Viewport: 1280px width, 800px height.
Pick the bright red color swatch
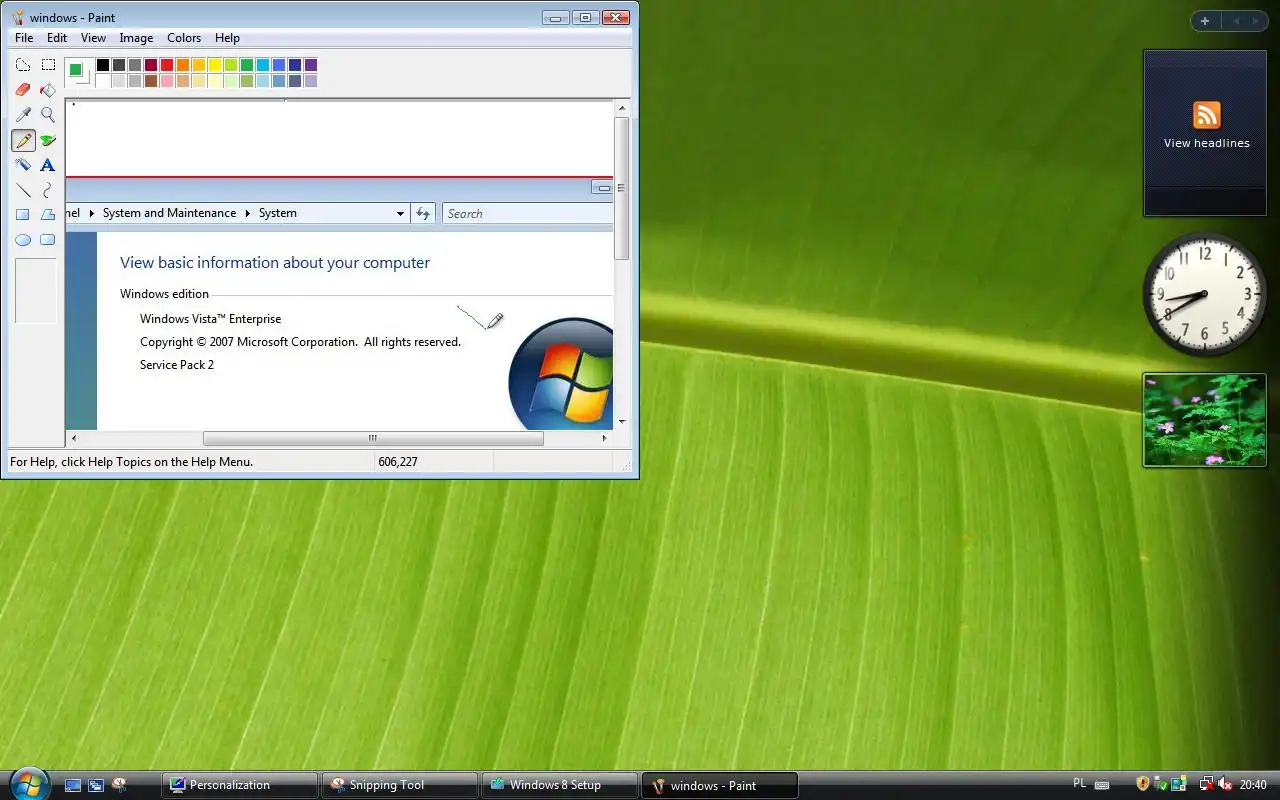[x=167, y=65]
